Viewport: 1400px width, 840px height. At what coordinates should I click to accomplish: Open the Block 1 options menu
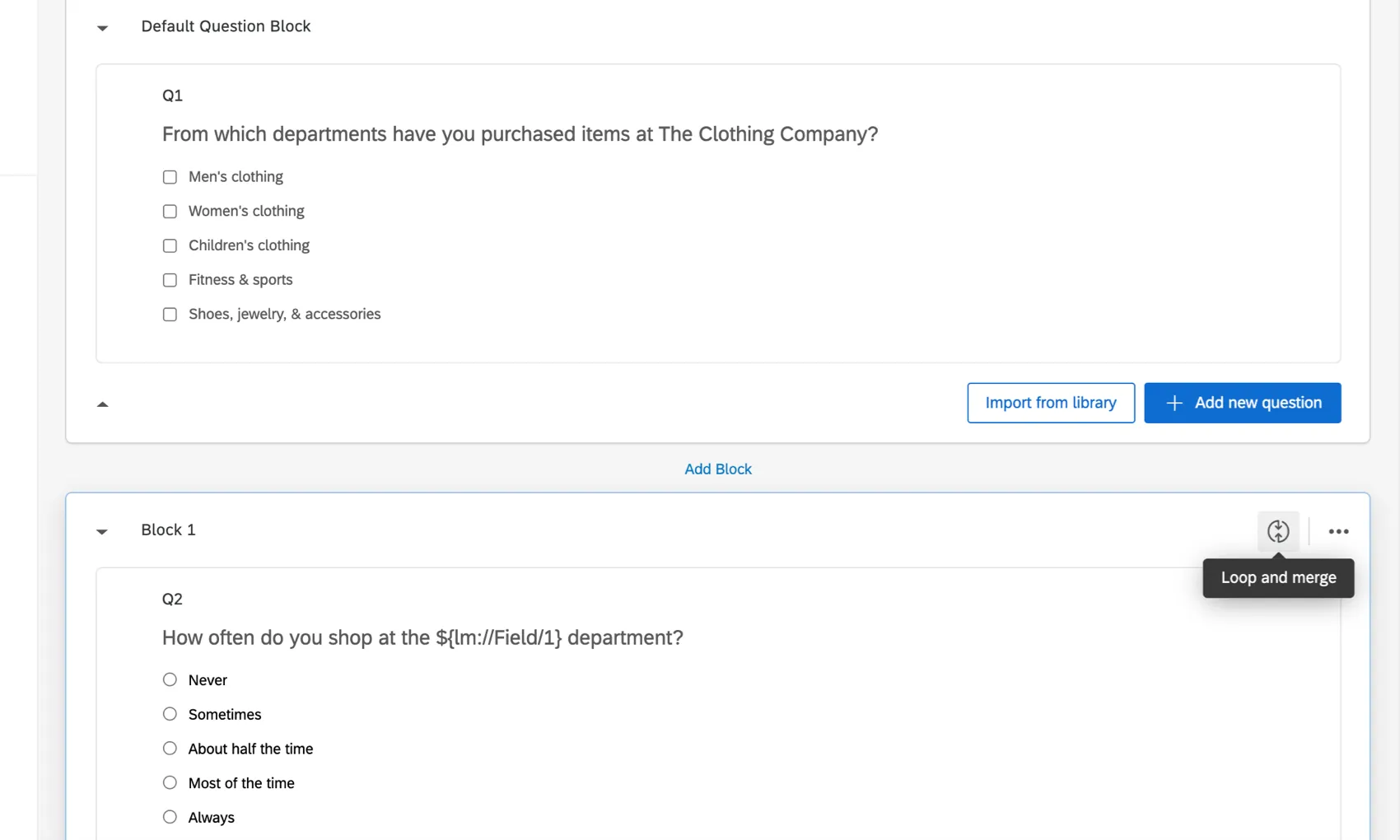pos(1338,531)
